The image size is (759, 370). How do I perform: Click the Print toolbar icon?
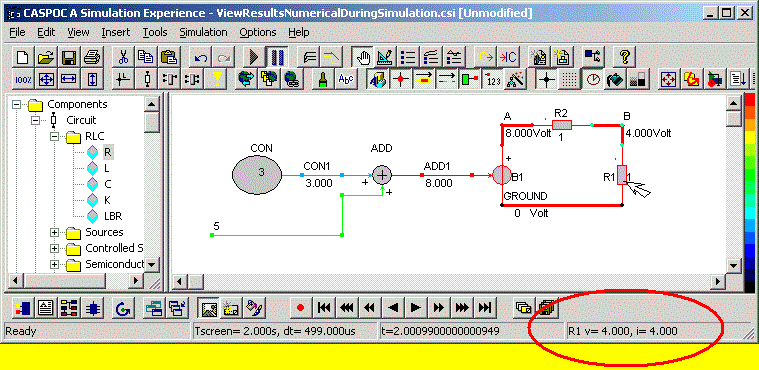(x=92, y=58)
